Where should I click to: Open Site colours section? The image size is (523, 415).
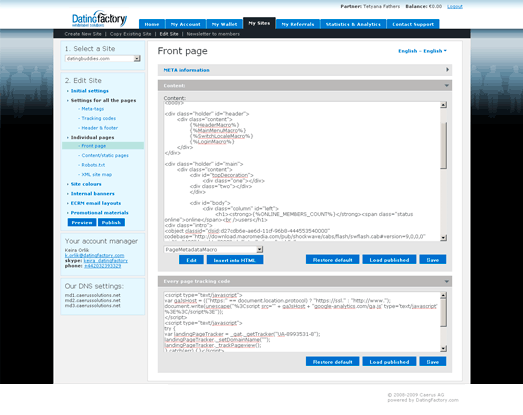point(86,184)
